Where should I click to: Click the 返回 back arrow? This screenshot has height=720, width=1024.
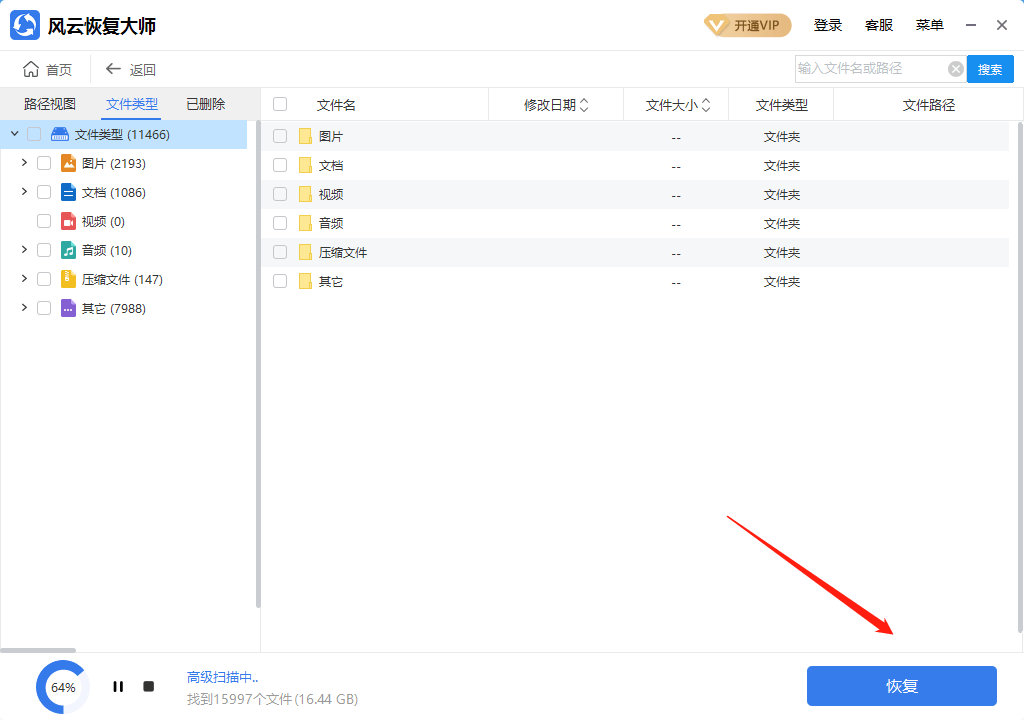(113, 69)
